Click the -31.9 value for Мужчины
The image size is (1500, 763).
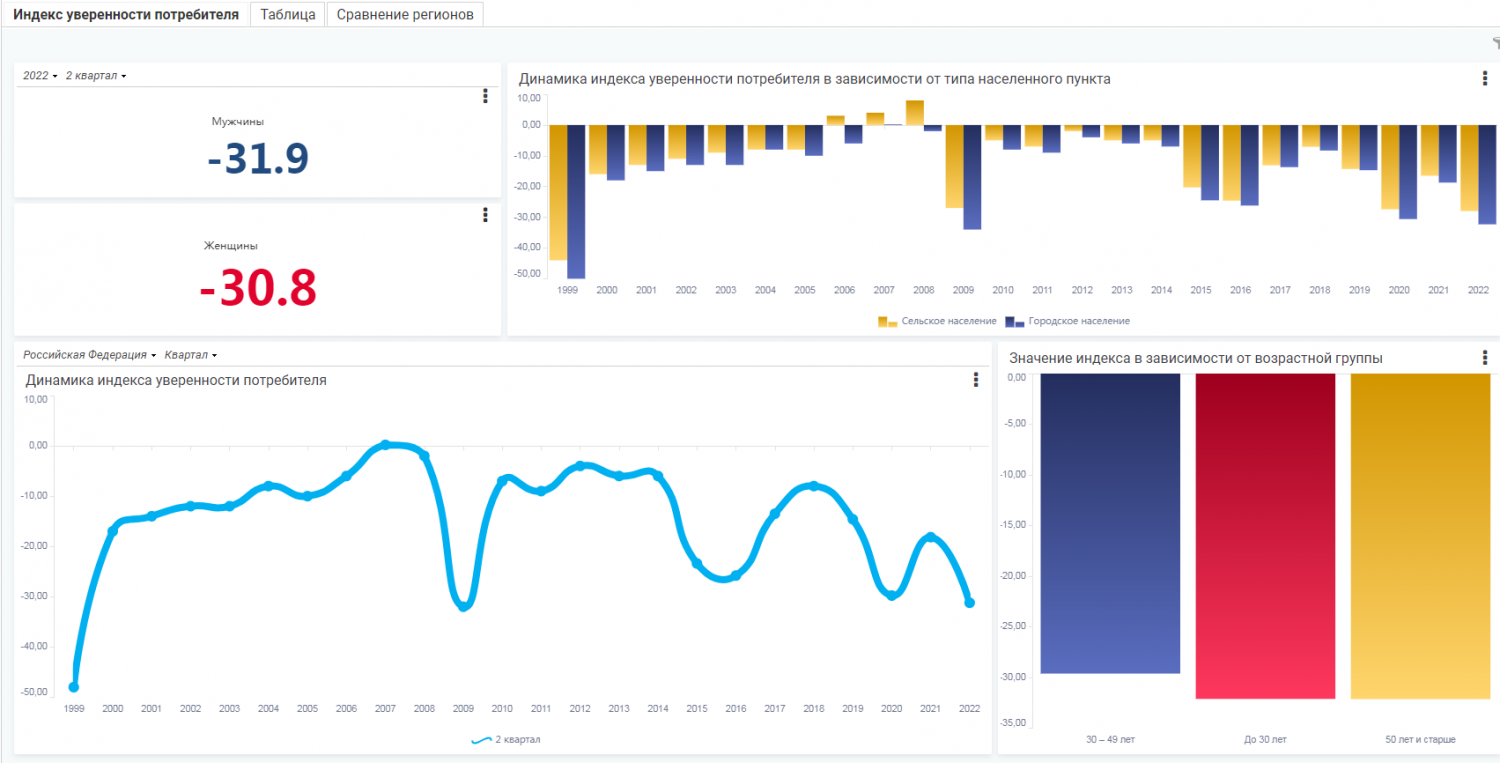coord(258,159)
